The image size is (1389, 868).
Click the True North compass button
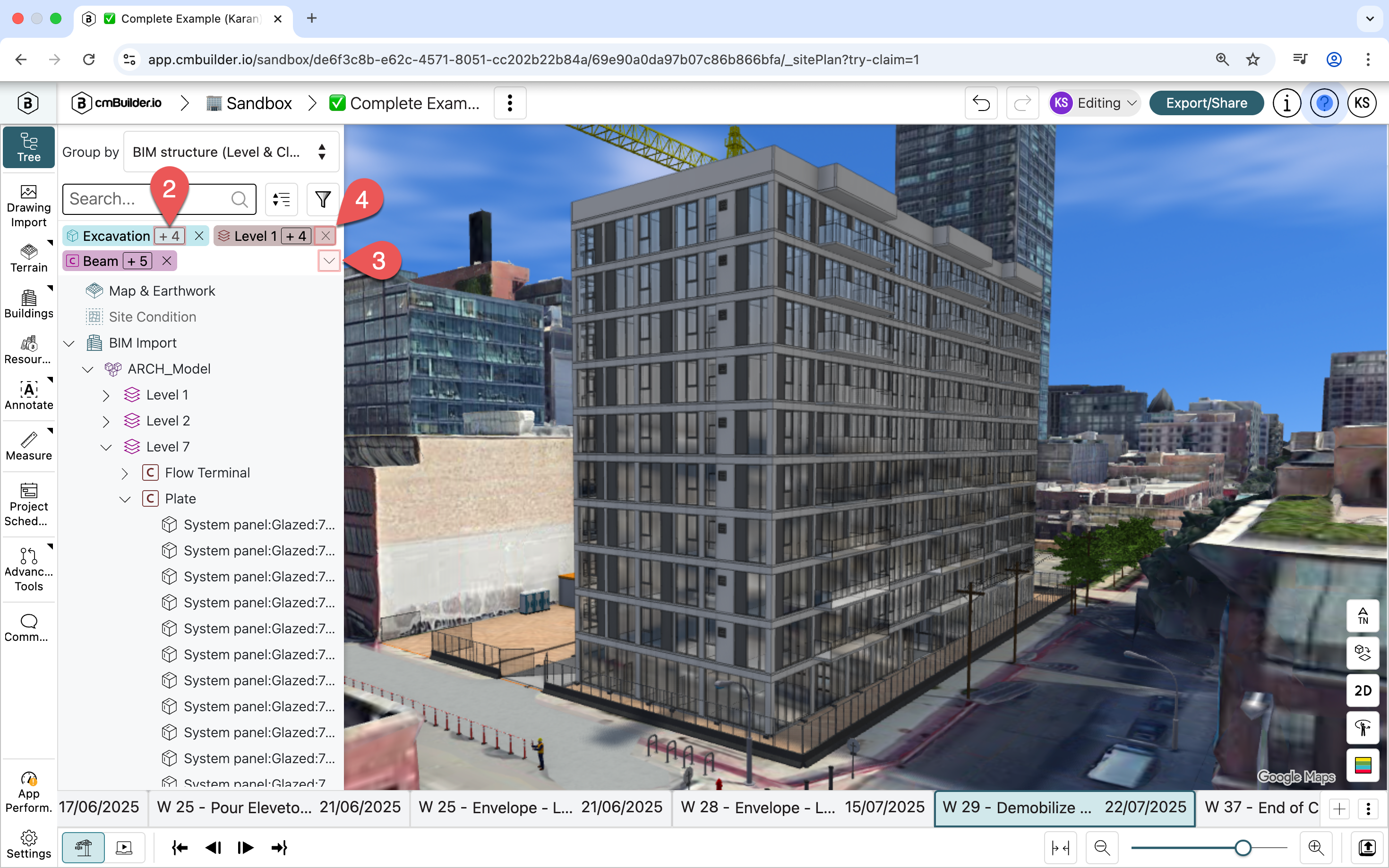1363,616
